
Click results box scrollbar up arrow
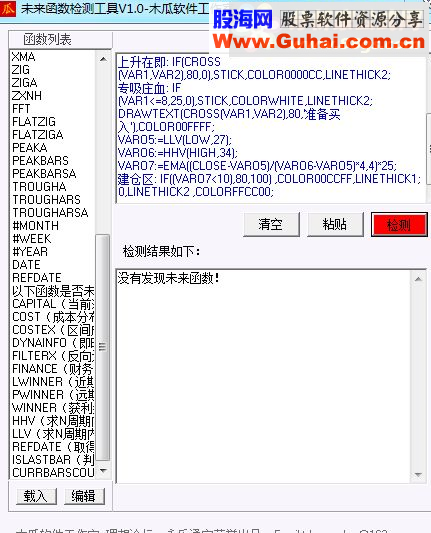418,279
